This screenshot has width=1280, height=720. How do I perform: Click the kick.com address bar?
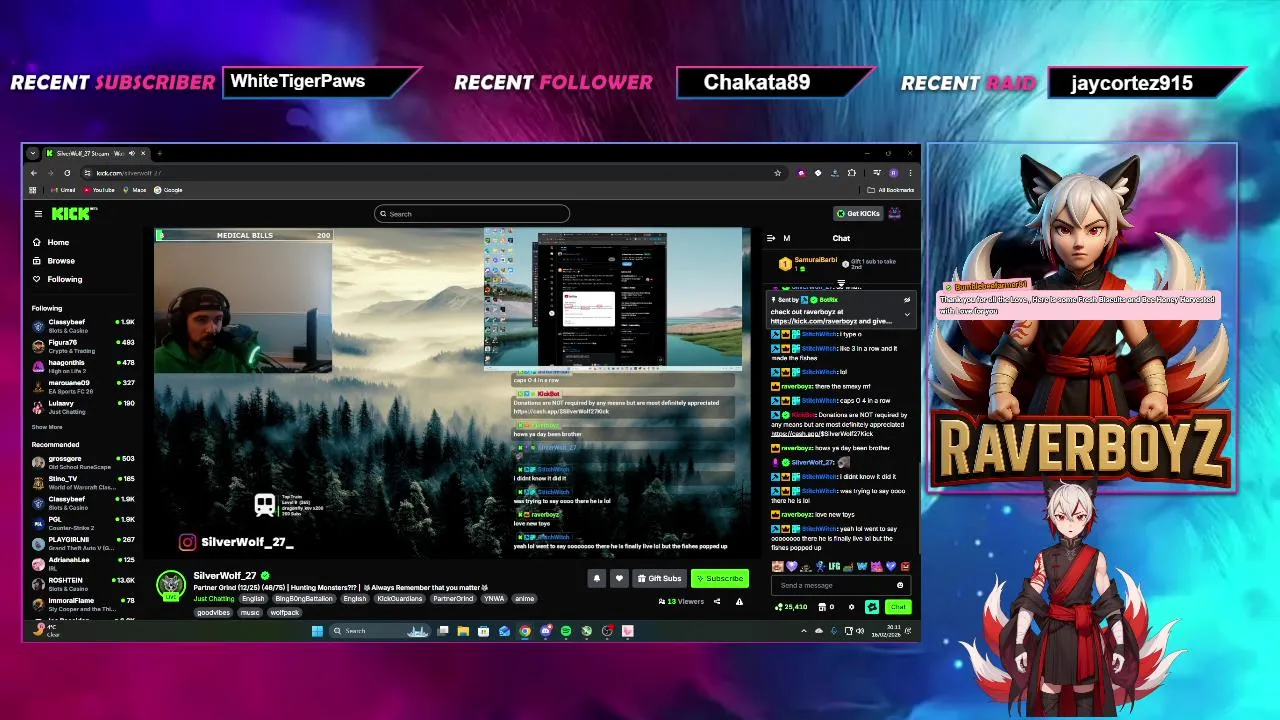tap(430, 173)
